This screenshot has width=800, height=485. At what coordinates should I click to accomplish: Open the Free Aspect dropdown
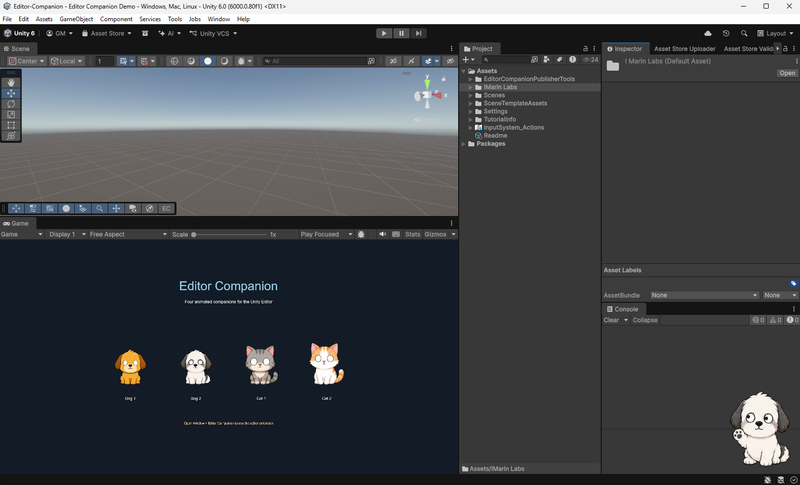point(128,234)
